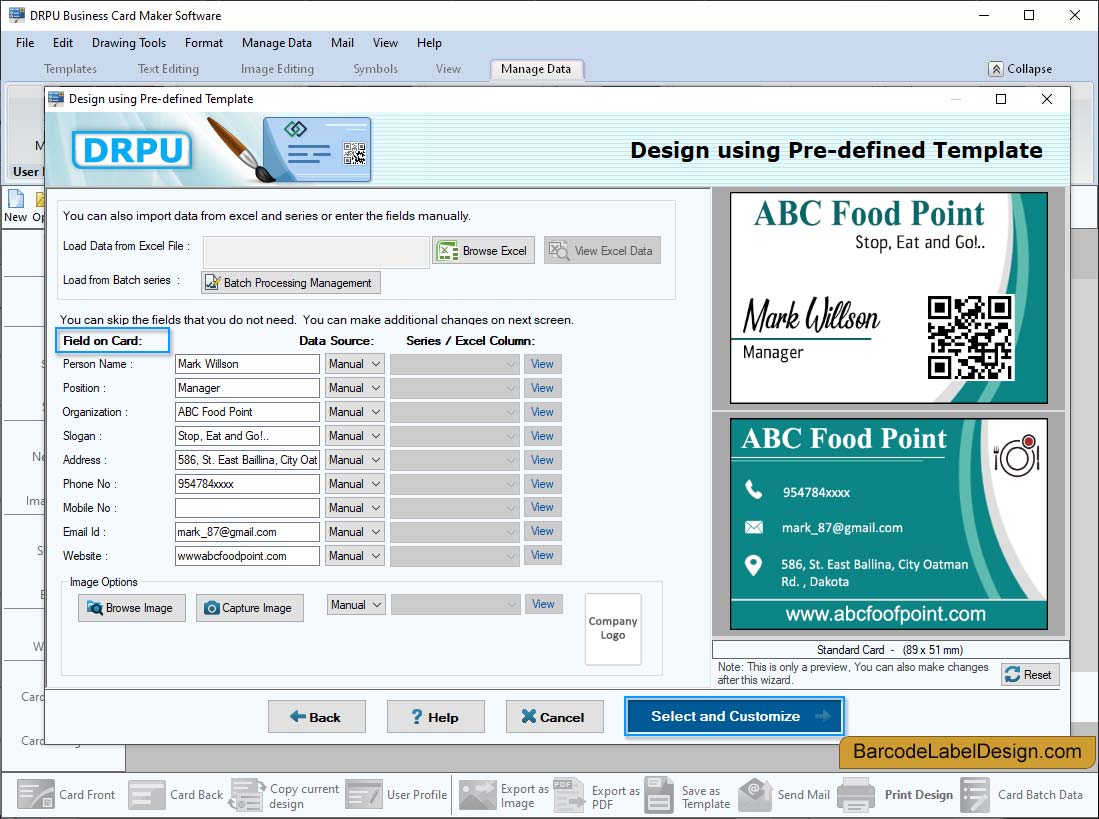The height and width of the screenshot is (819, 1099).
Task: Click the Email Id input field
Action: tap(247, 532)
